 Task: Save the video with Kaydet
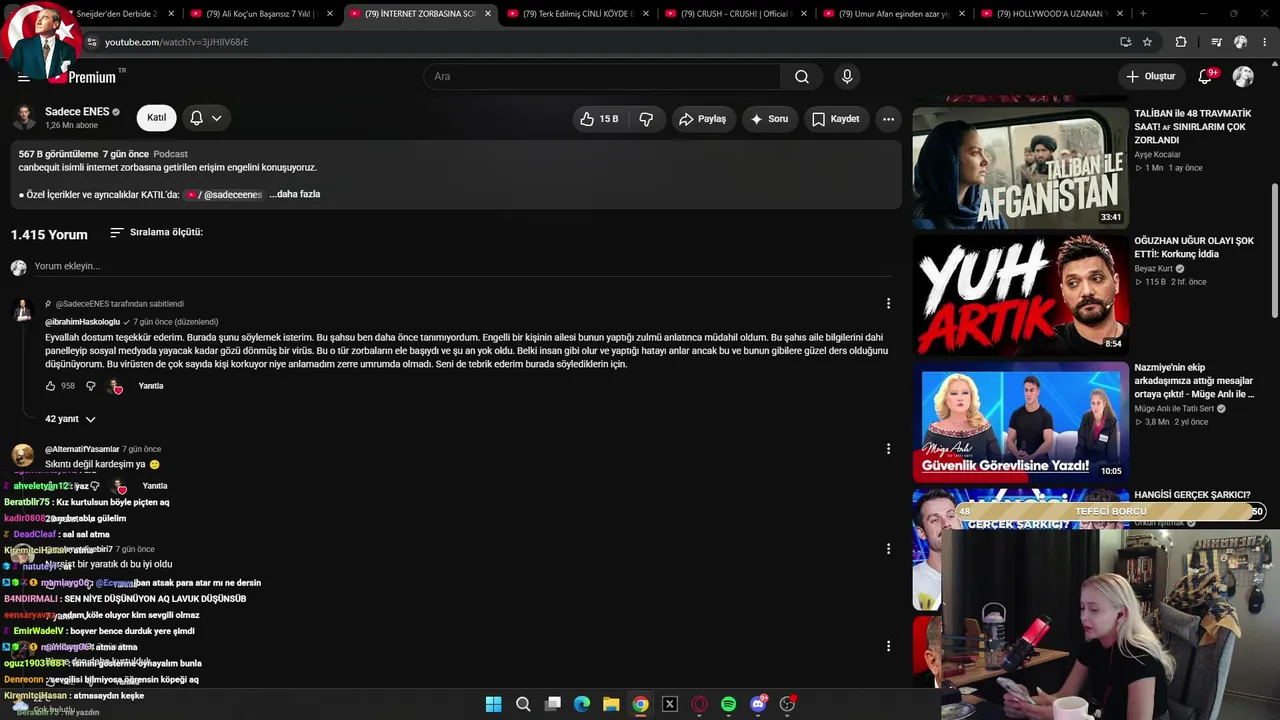pos(835,119)
